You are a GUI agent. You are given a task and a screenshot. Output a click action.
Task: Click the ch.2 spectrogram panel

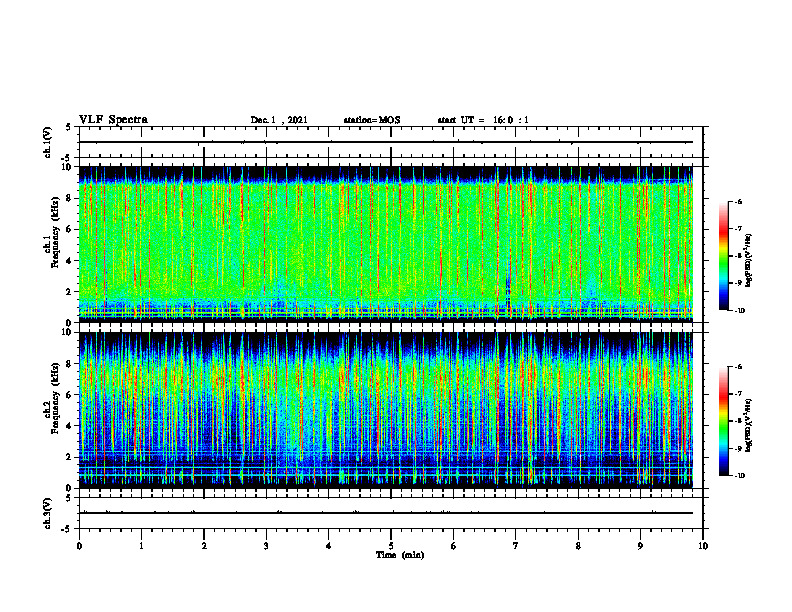[x=386, y=410]
